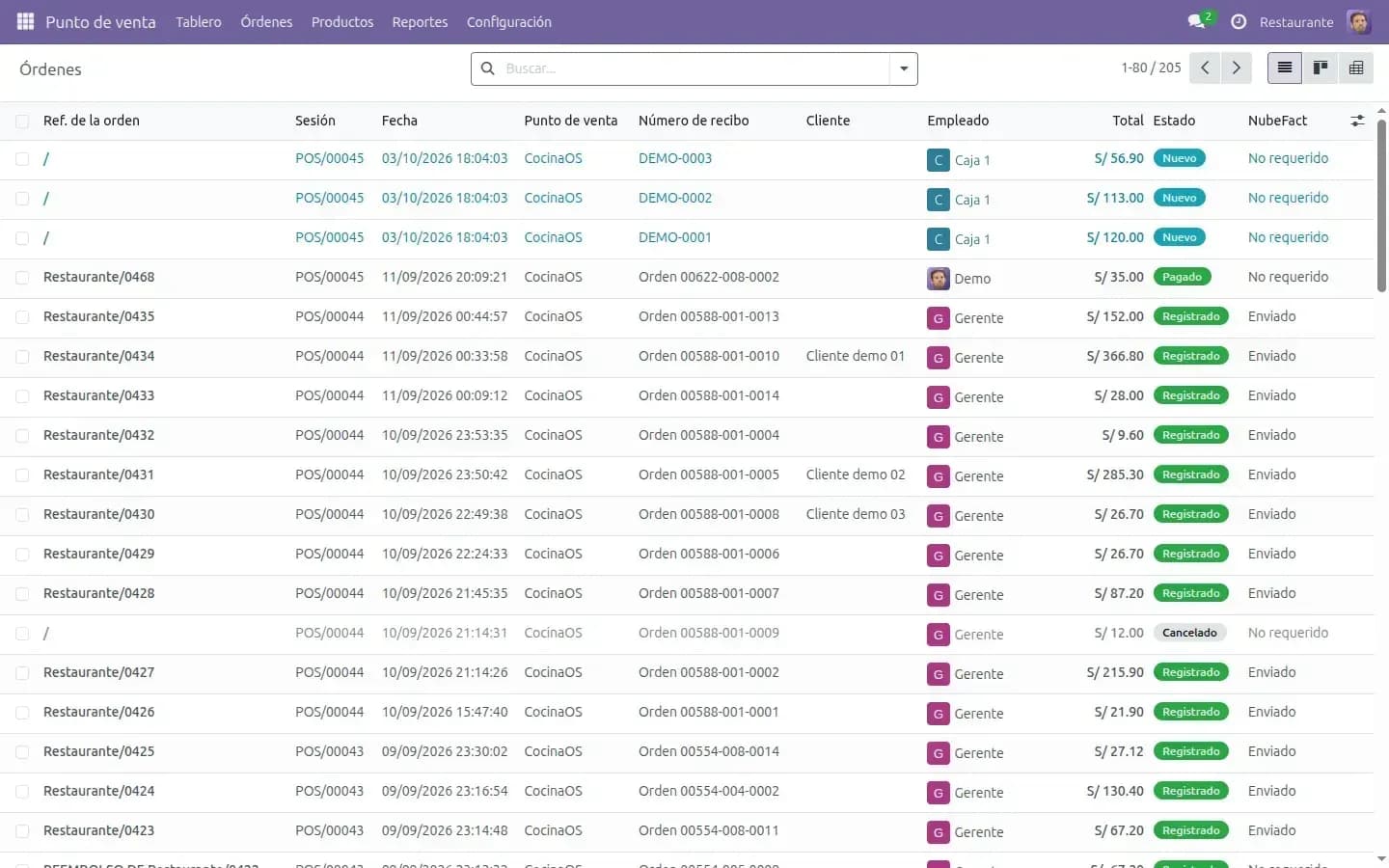
Task: Open the apps grid menu icon
Action: (26, 21)
